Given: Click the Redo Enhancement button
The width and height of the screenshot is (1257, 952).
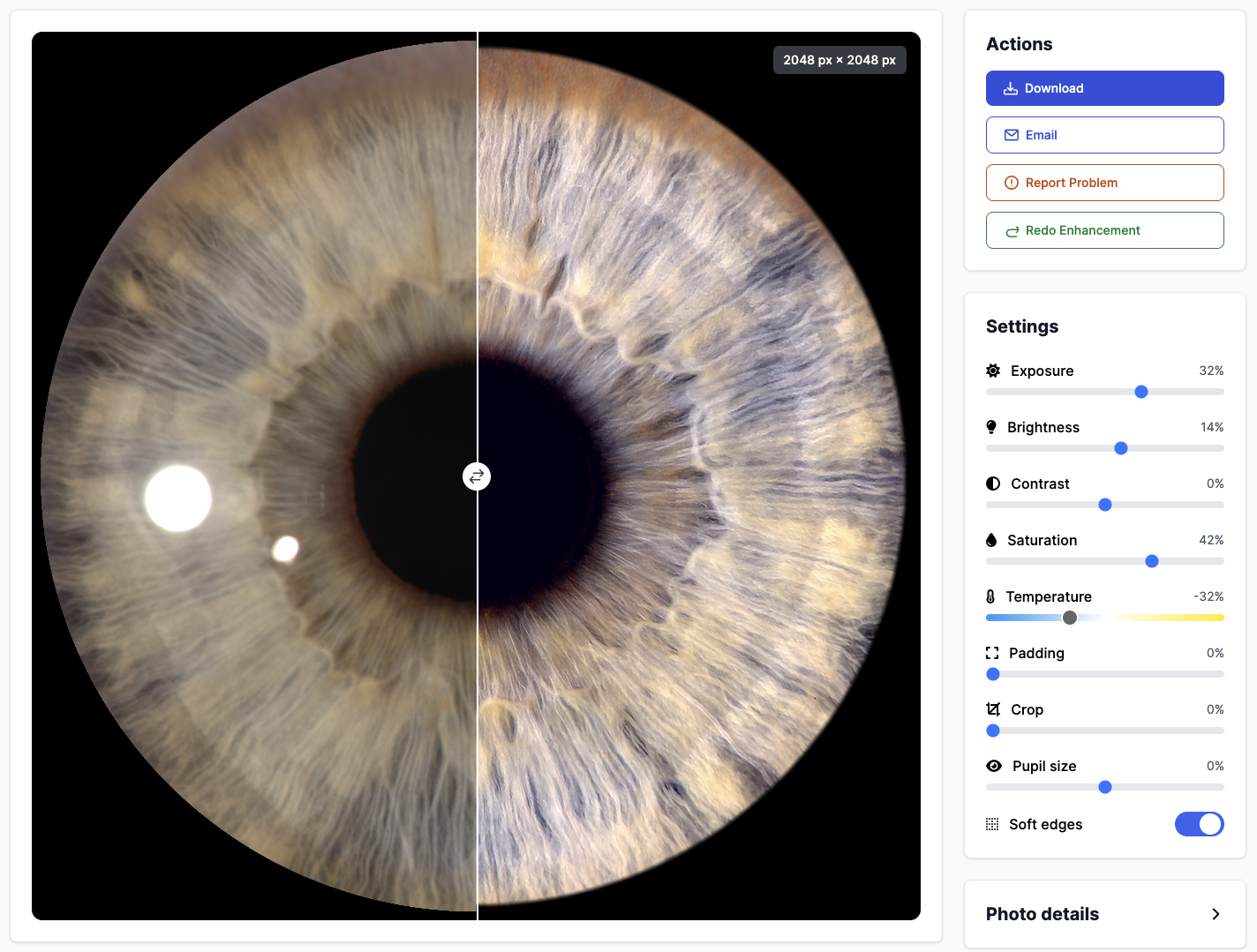Looking at the screenshot, I should 1104,230.
